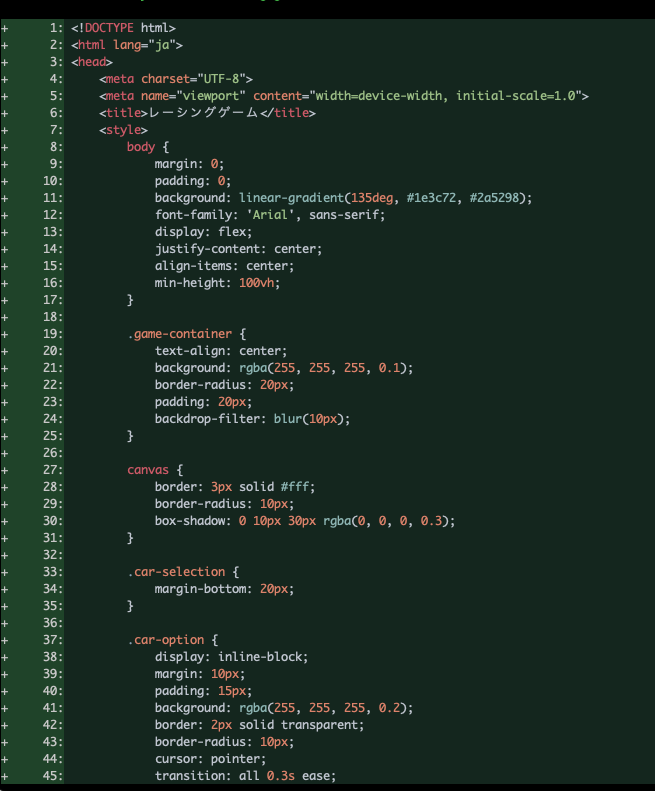Click the .car-option selector
This screenshot has width=655, height=791.
pyautogui.click(x=166, y=640)
